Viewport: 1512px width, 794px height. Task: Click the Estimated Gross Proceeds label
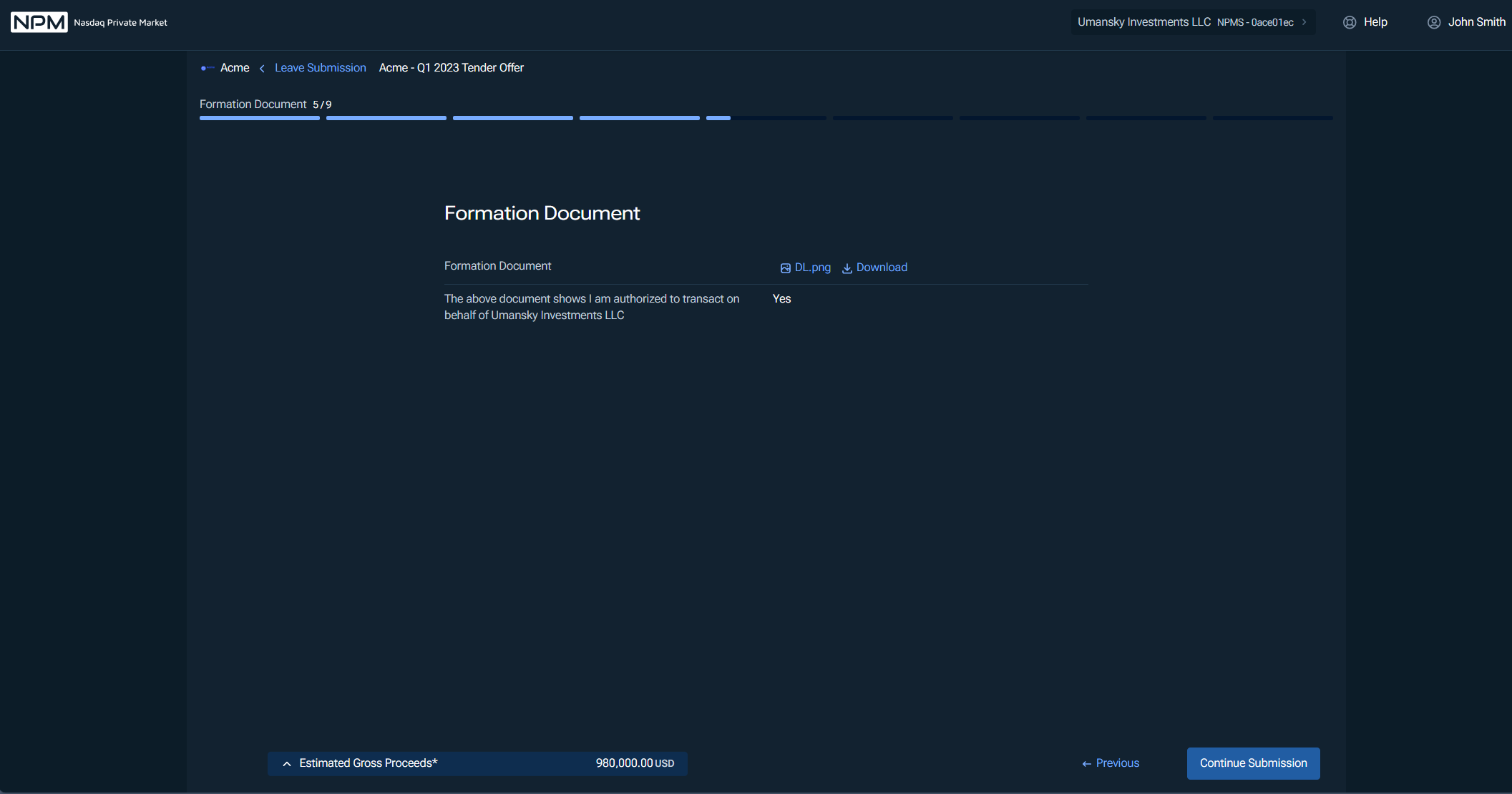(369, 763)
